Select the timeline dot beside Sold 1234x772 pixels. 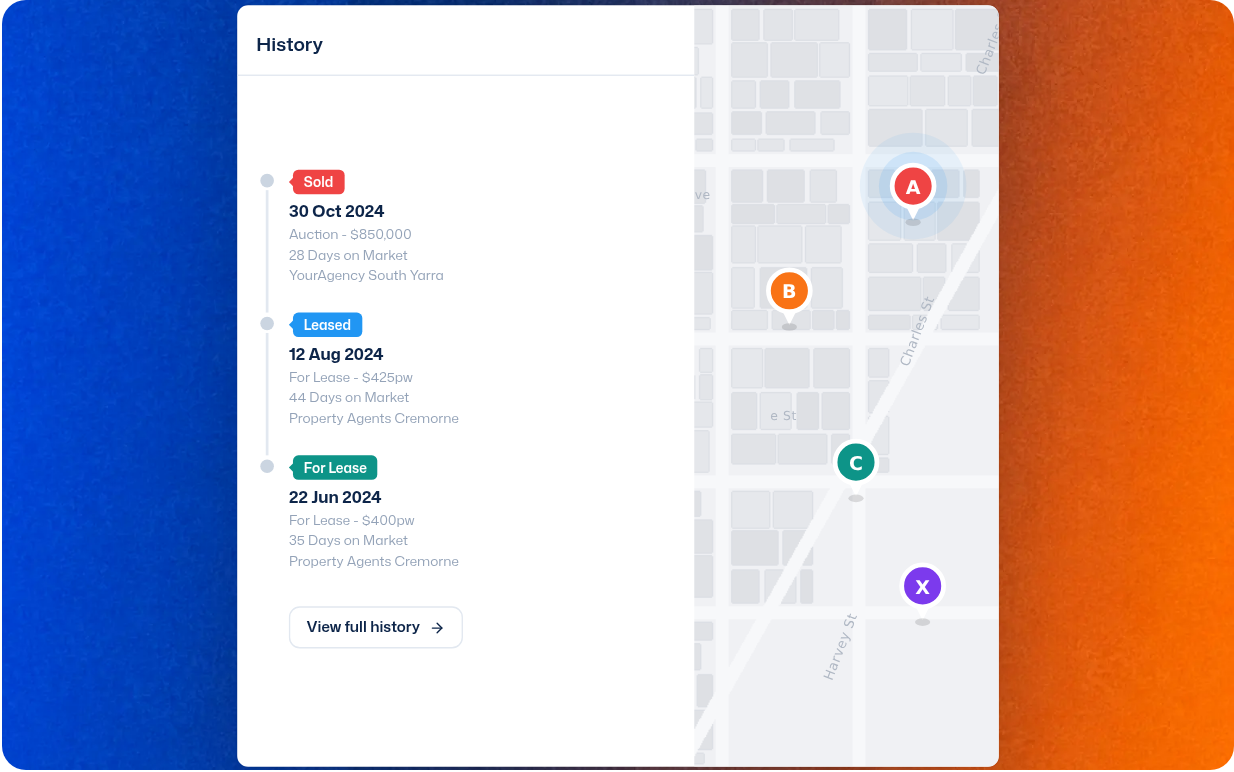(267, 181)
